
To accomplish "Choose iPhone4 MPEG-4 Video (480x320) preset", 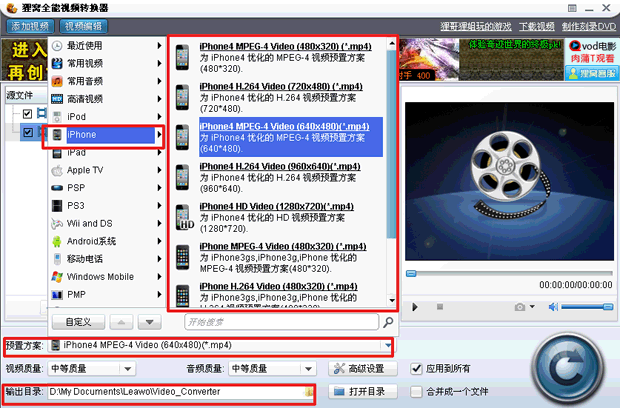I will click(278, 57).
